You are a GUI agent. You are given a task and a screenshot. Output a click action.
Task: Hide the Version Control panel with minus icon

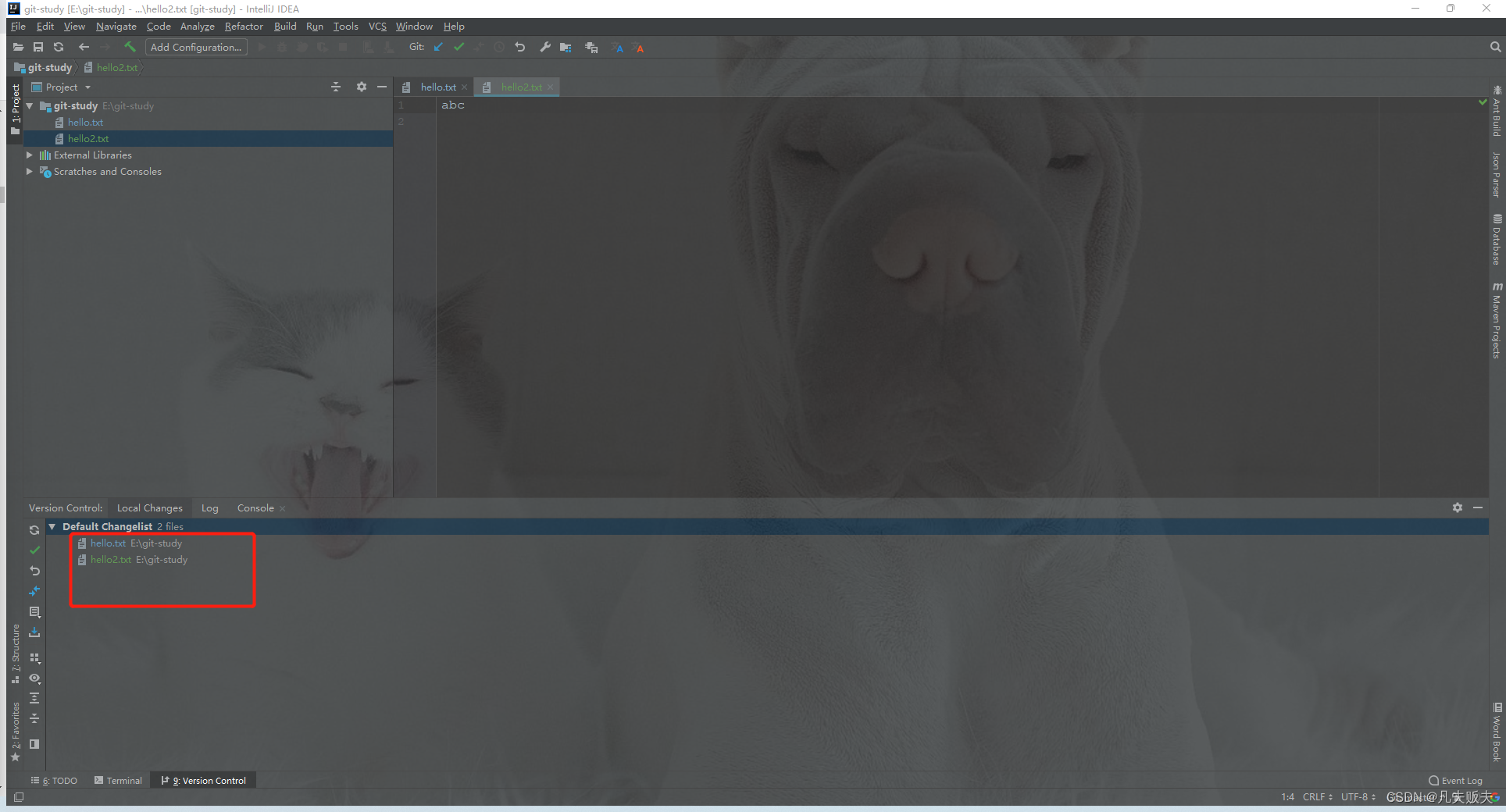[1478, 507]
